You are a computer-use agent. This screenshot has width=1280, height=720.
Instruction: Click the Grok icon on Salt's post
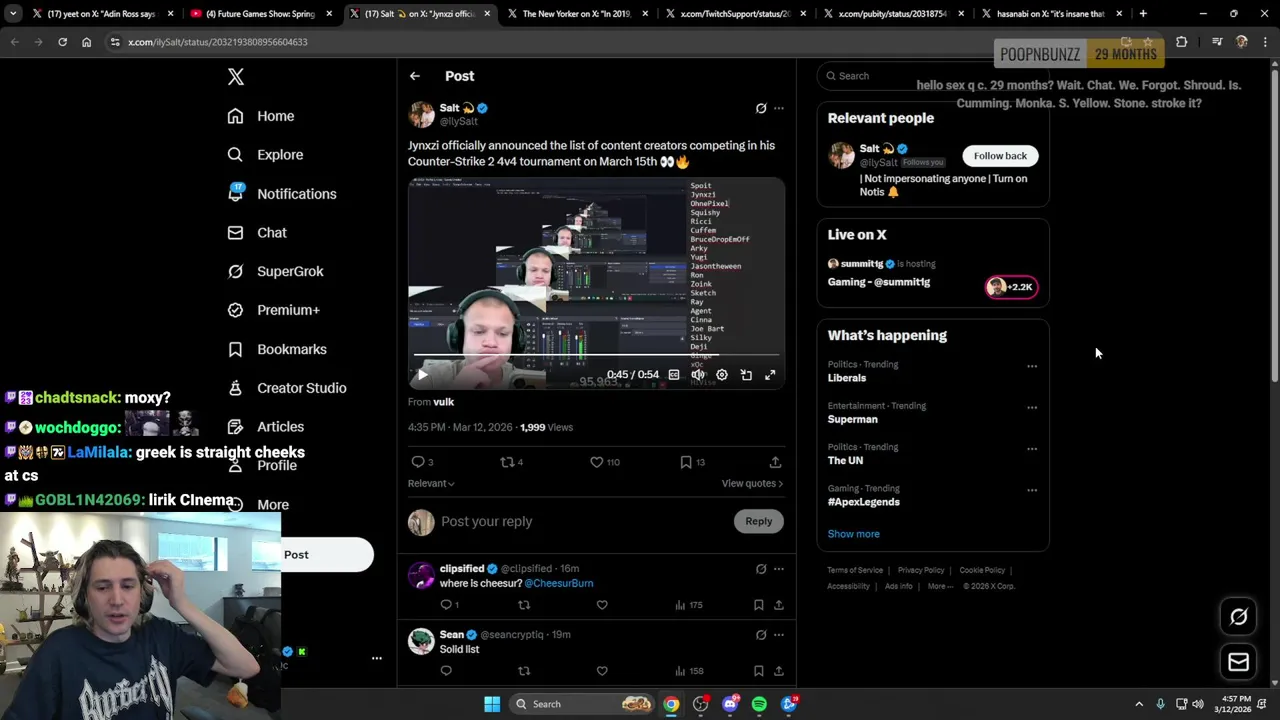tap(761, 108)
